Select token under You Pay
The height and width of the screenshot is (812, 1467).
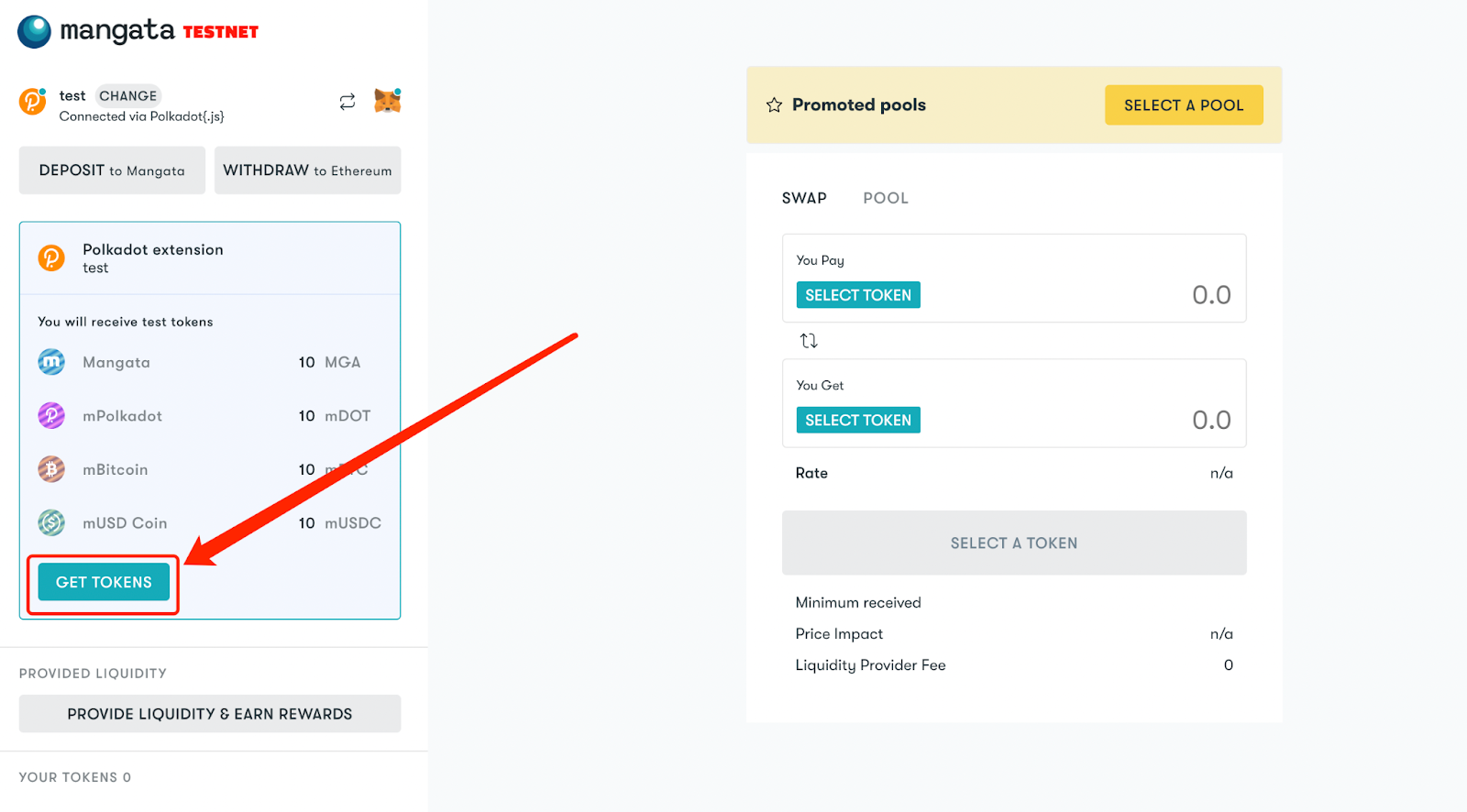pos(858,295)
